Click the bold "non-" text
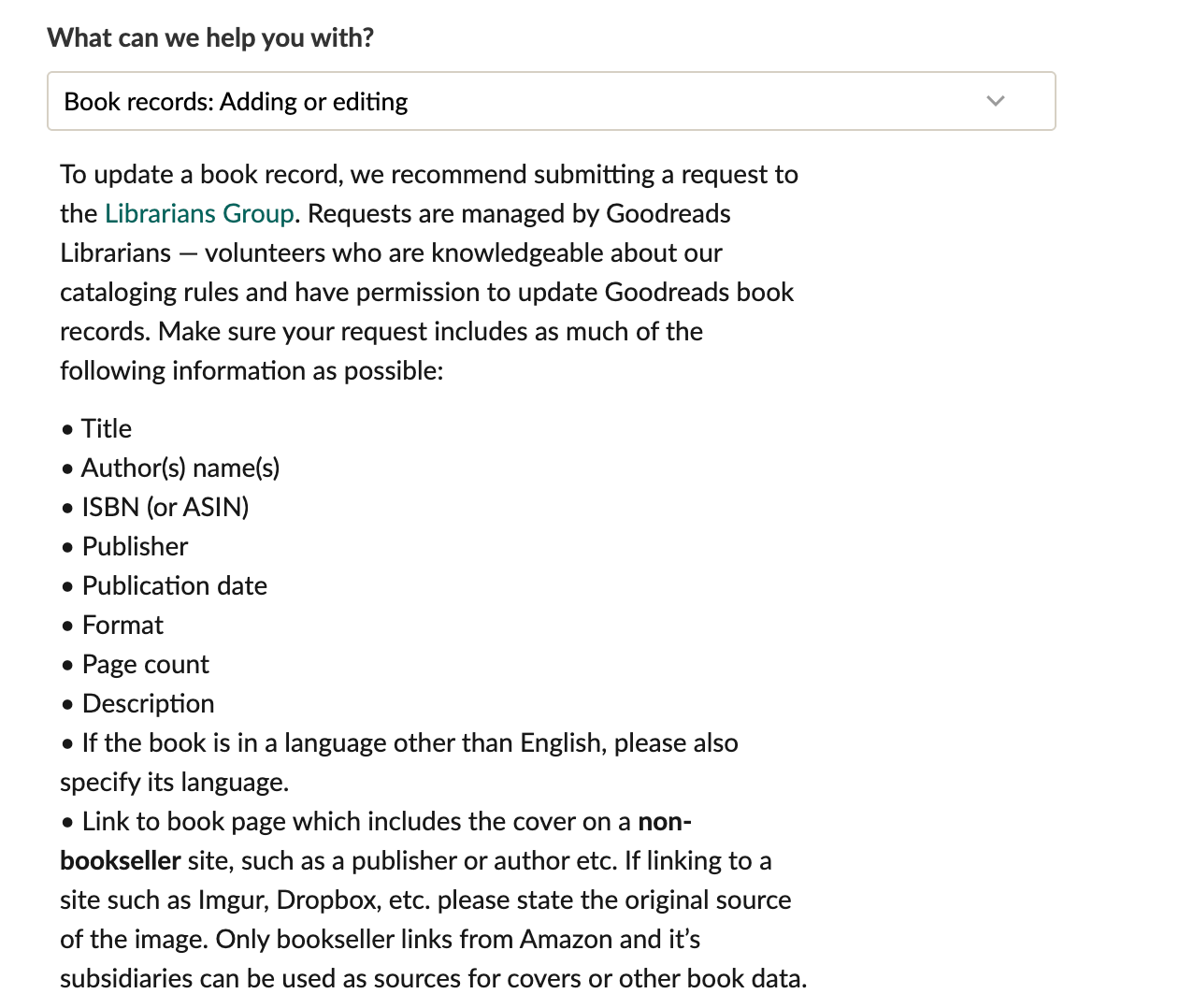Screen dimensions: 1193x1008 [665, 822]
